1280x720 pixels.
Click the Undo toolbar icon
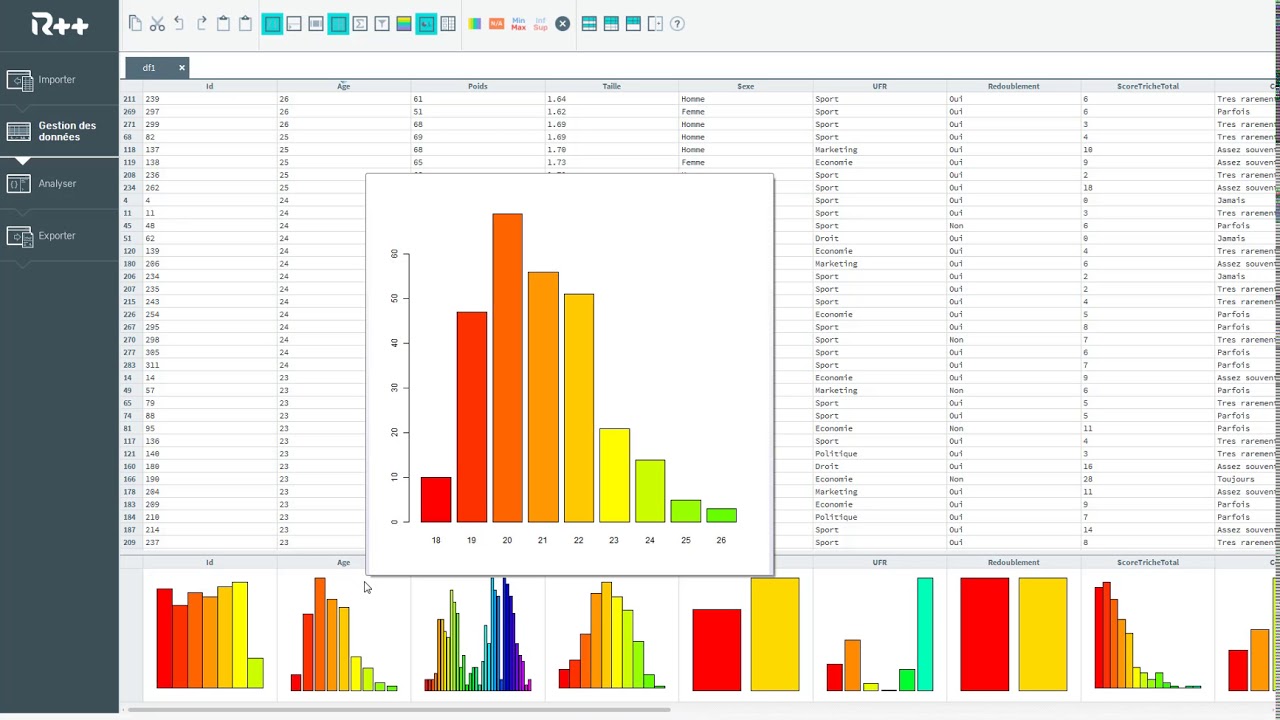tap(179, 24)
